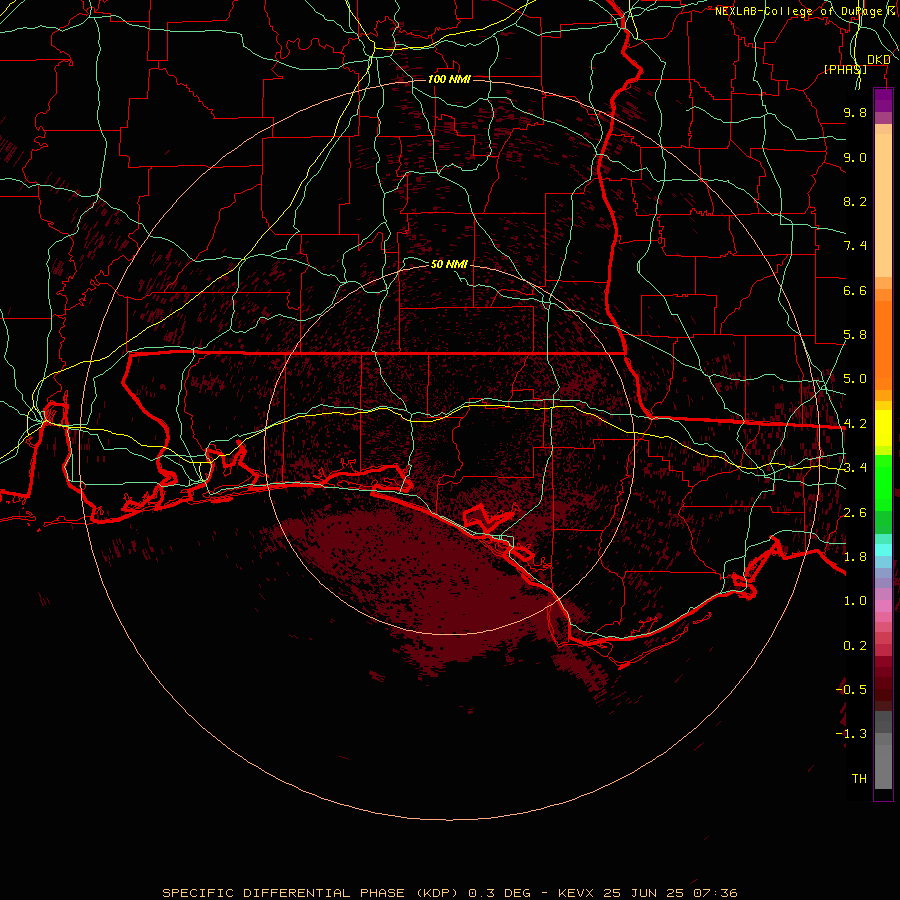Select the pink band of the color scale
The height and width of the screenshot is (900, 900).
pos(883,606)
